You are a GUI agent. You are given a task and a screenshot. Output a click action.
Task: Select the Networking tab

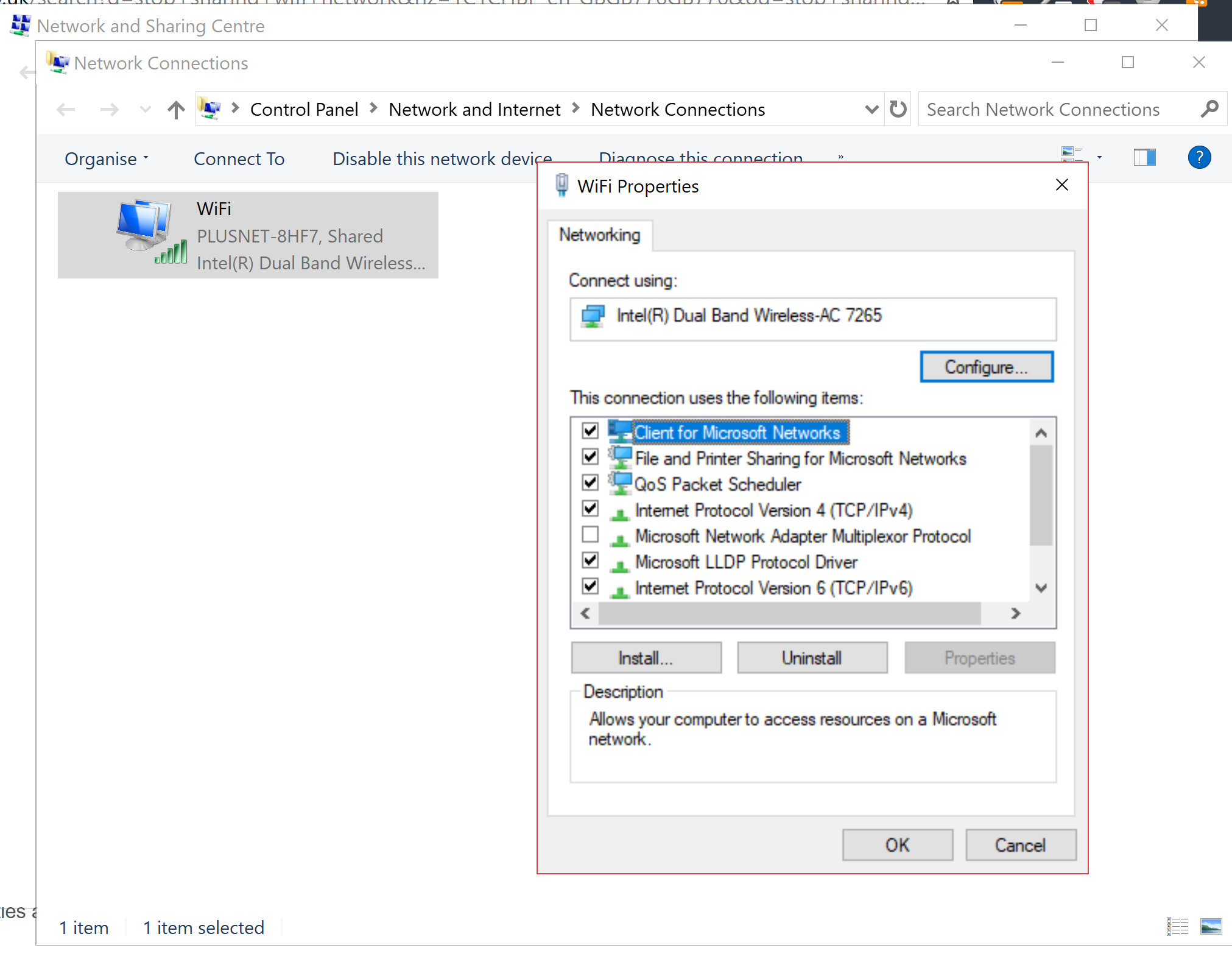[600, 235]
